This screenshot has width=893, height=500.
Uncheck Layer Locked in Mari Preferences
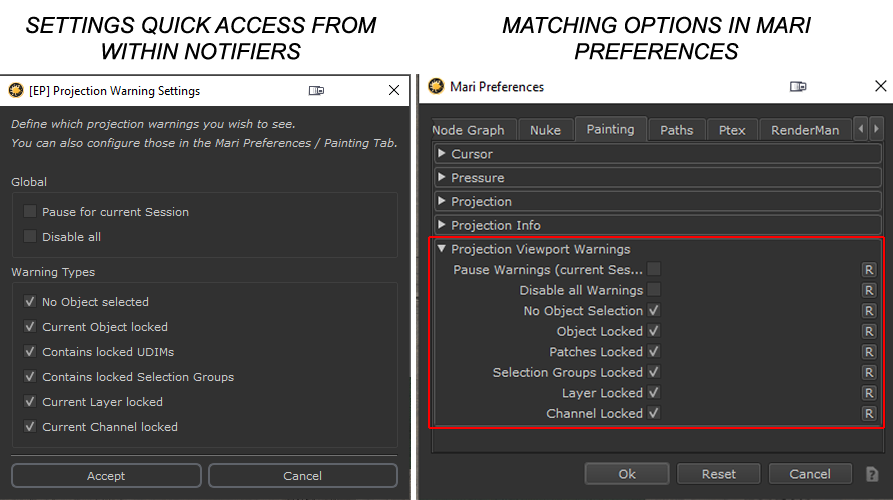pos(653,393)
